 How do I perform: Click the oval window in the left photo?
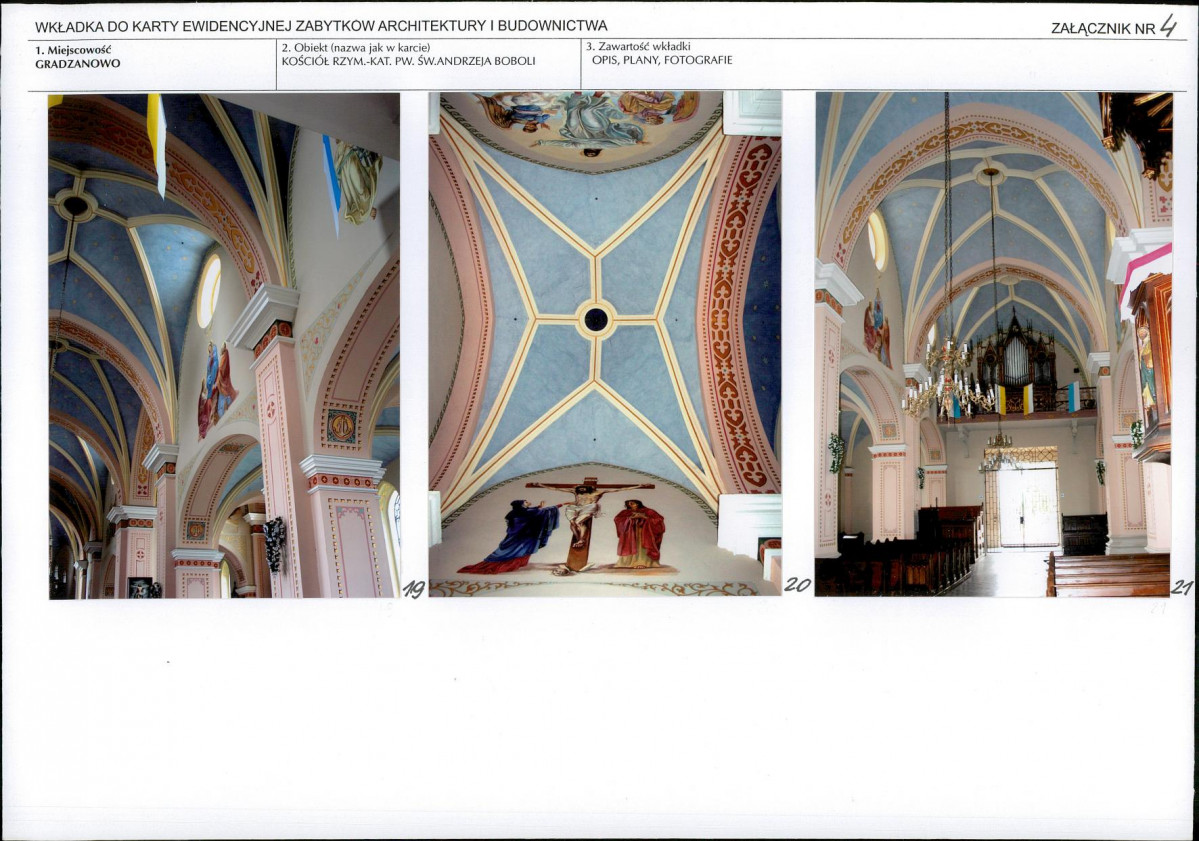[209, 290]
